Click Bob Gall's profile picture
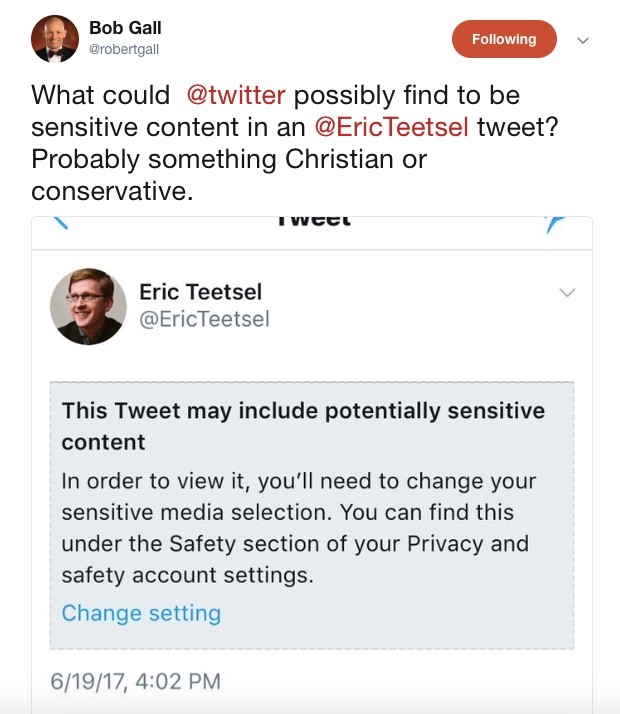The width and height of the screenshot is (620, 714). pyautogui.click(x=55, y=38)
